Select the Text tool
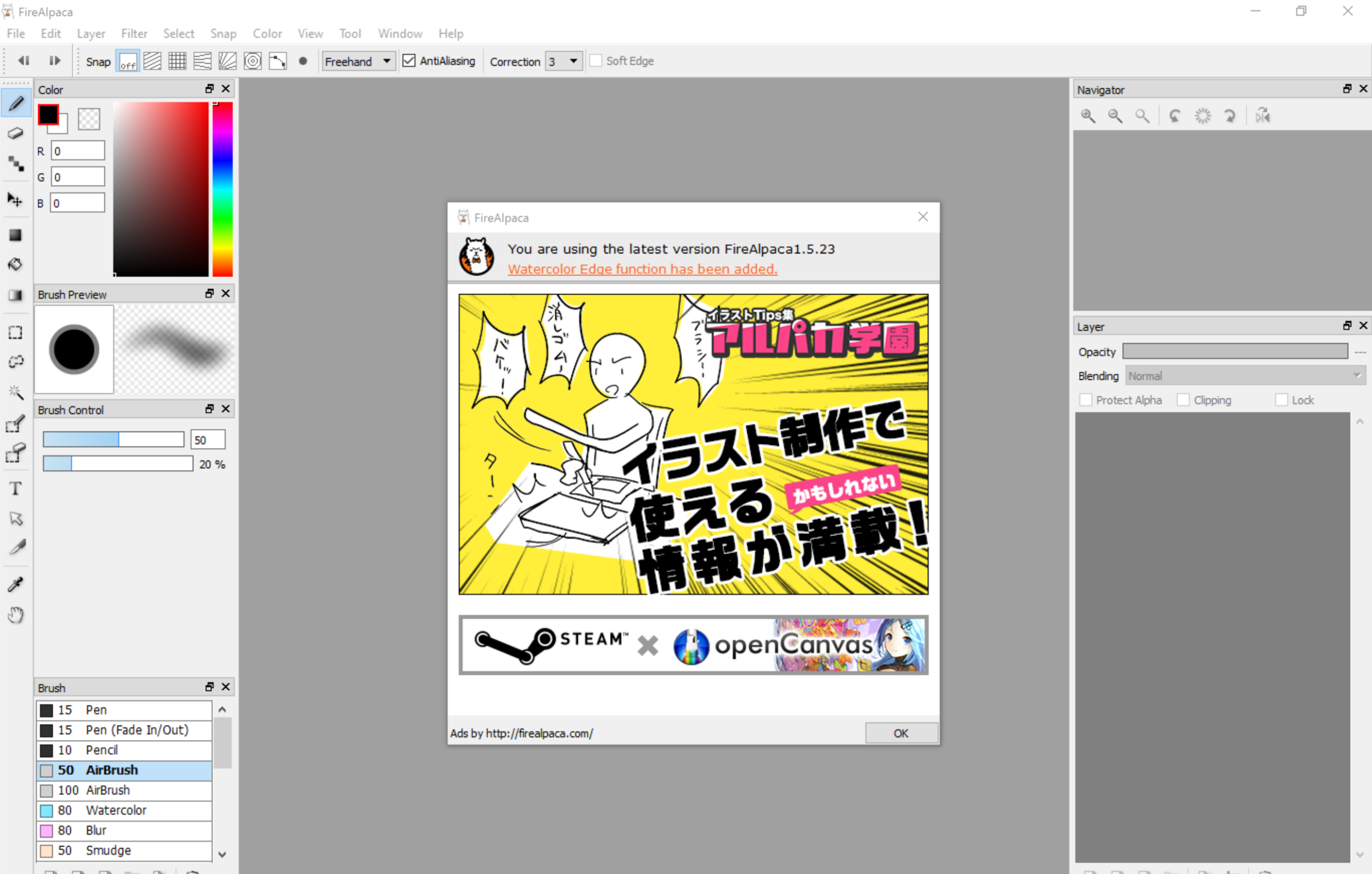 coord(16,489)
